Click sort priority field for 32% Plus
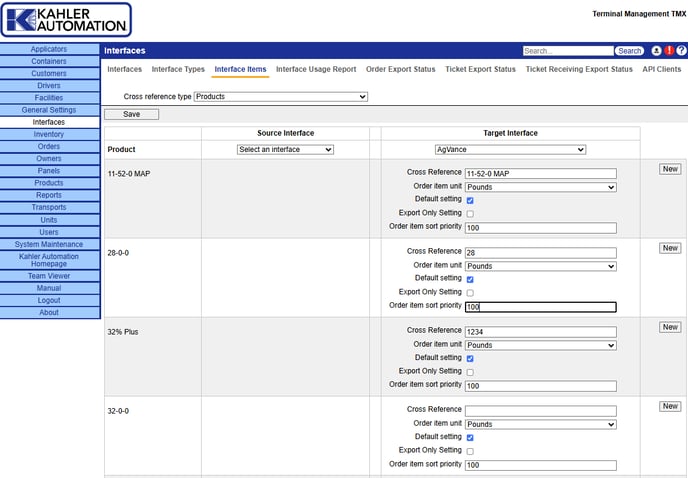688x478 pixels. click(541, 386)
